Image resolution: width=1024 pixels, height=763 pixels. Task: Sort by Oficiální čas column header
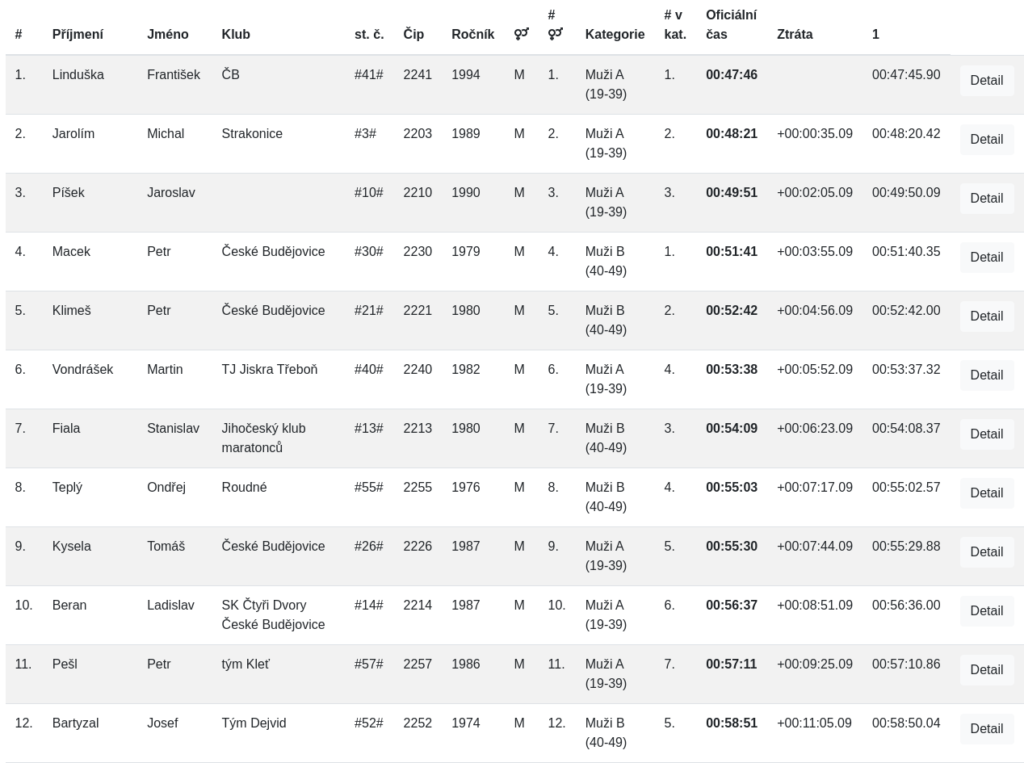[x=731, y=24]
